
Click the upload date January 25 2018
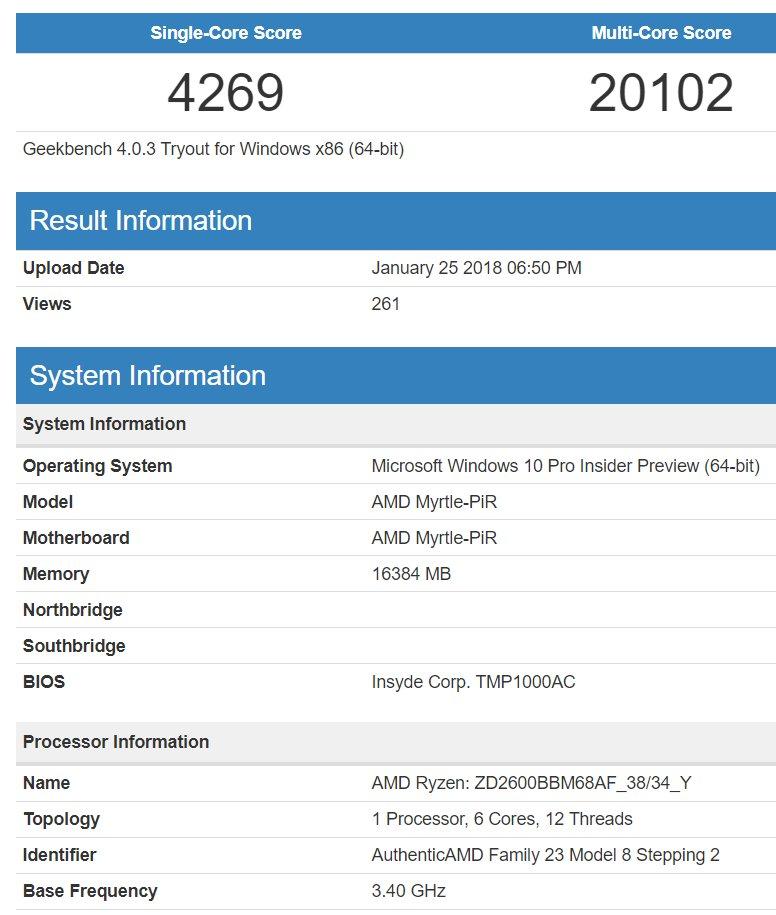pyautogui.click(x=476, y=268)
